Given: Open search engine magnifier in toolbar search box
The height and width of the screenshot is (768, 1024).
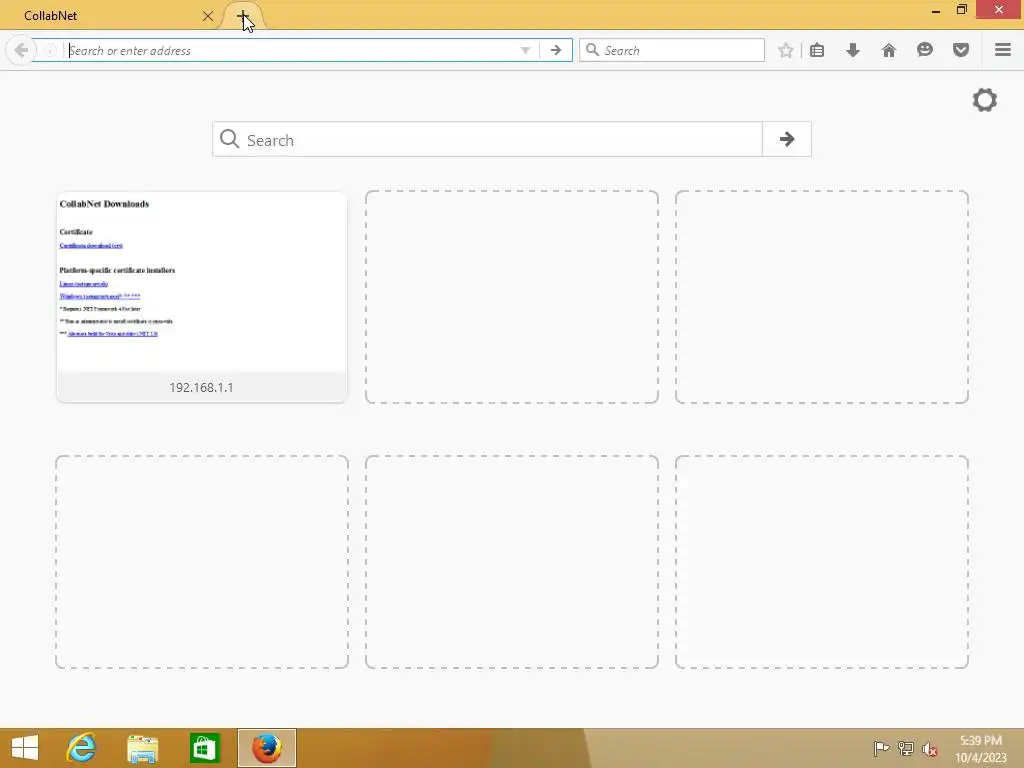Looking at the screenshot, I should point(592,50).
